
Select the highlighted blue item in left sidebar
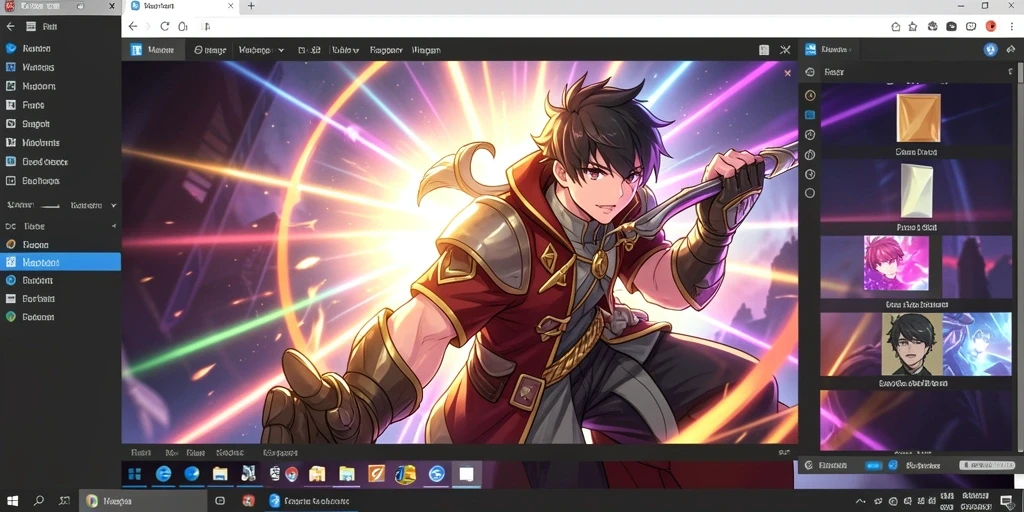click(x=60, y=262)
